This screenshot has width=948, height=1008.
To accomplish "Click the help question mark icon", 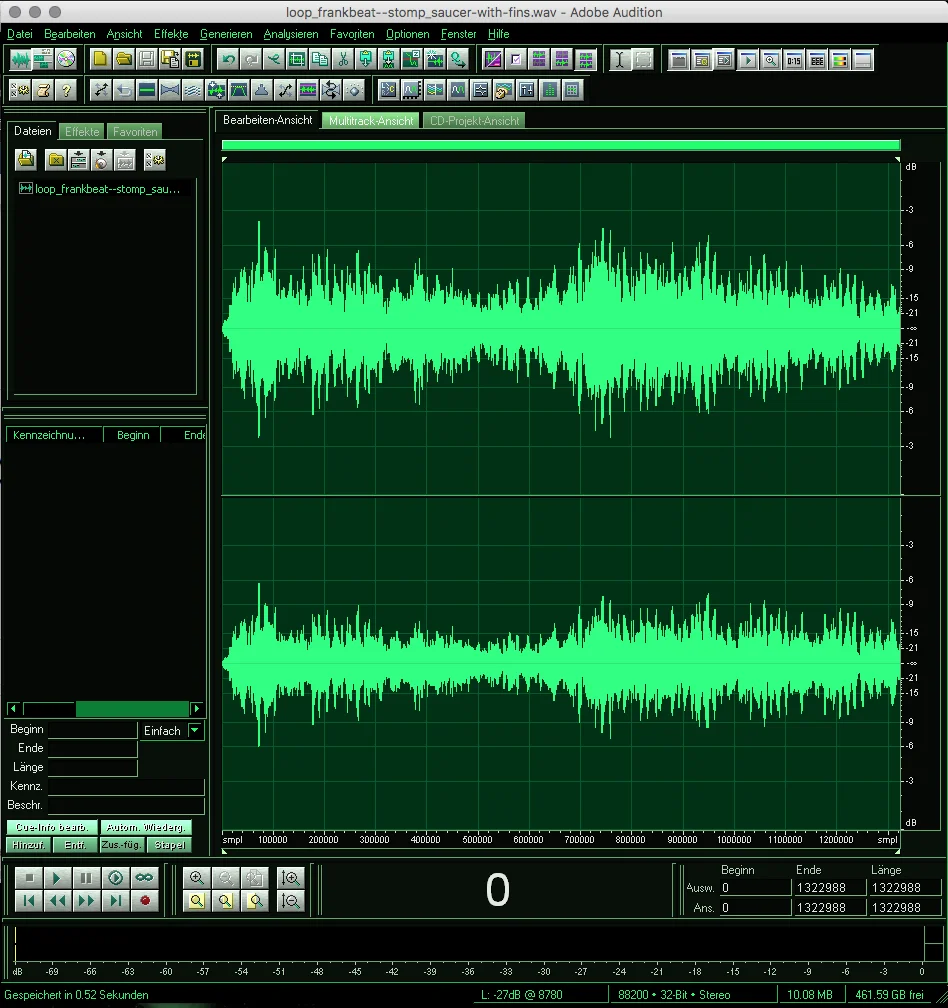I will tap(66, 90).
